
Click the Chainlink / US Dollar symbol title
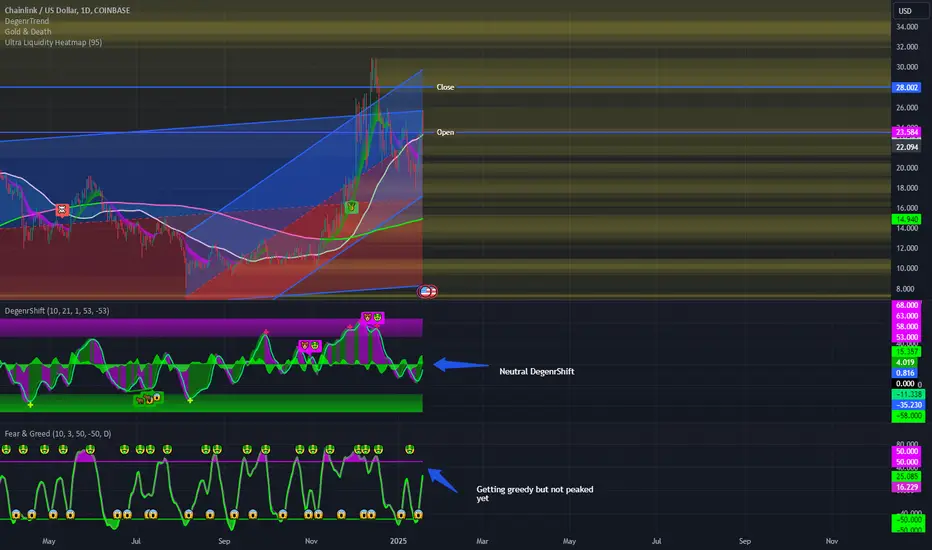coord(67,10)
